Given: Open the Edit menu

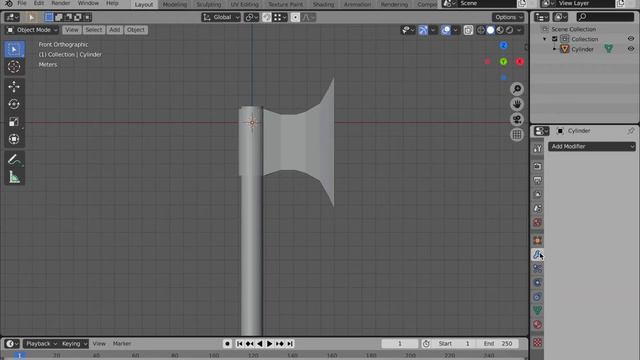Looking at the screenshot, I should pyautogui.click(x=39, y=3).
